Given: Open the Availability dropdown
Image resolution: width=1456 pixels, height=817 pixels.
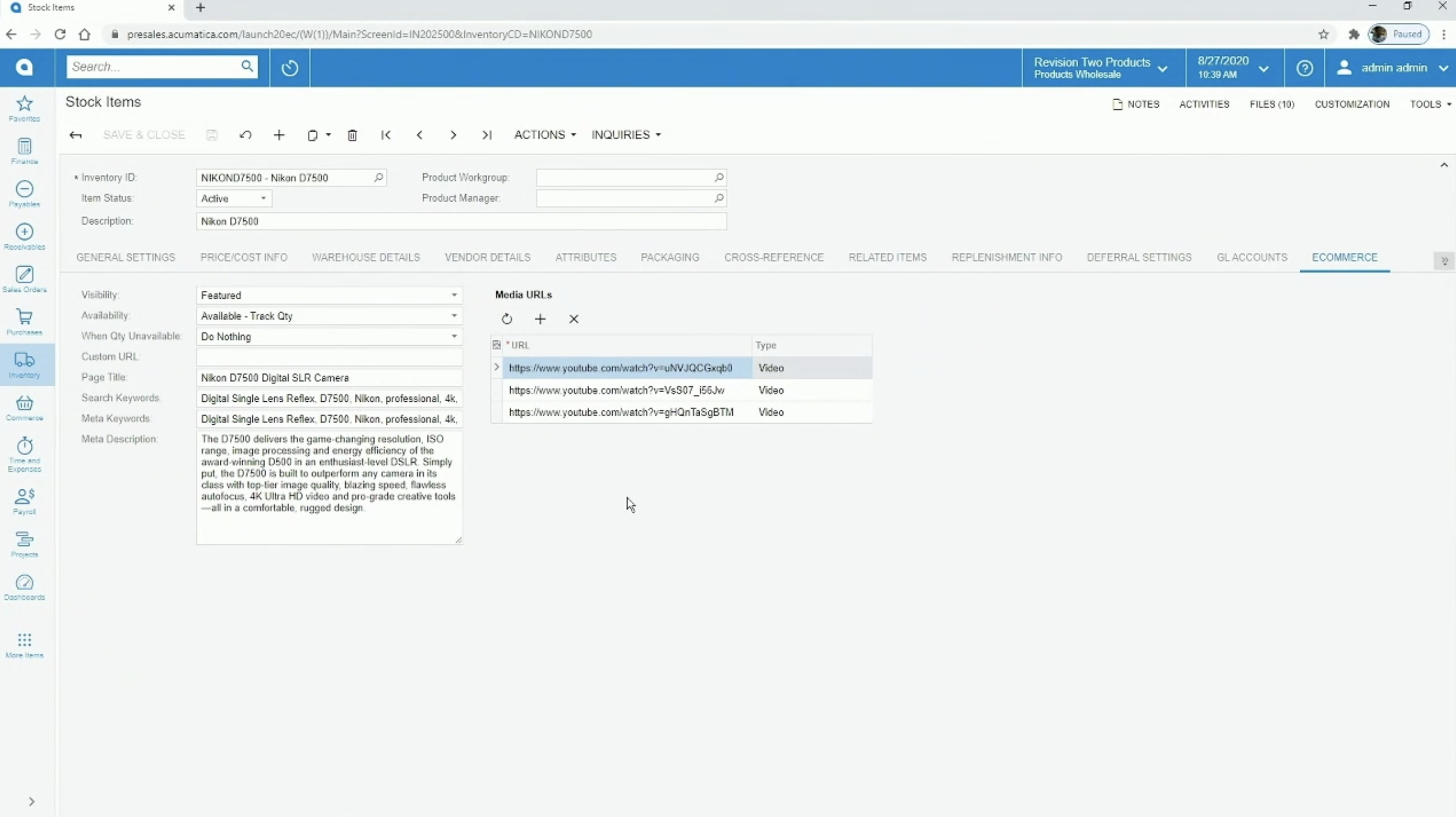Looking at the screenshot, I should click(454, 316).
